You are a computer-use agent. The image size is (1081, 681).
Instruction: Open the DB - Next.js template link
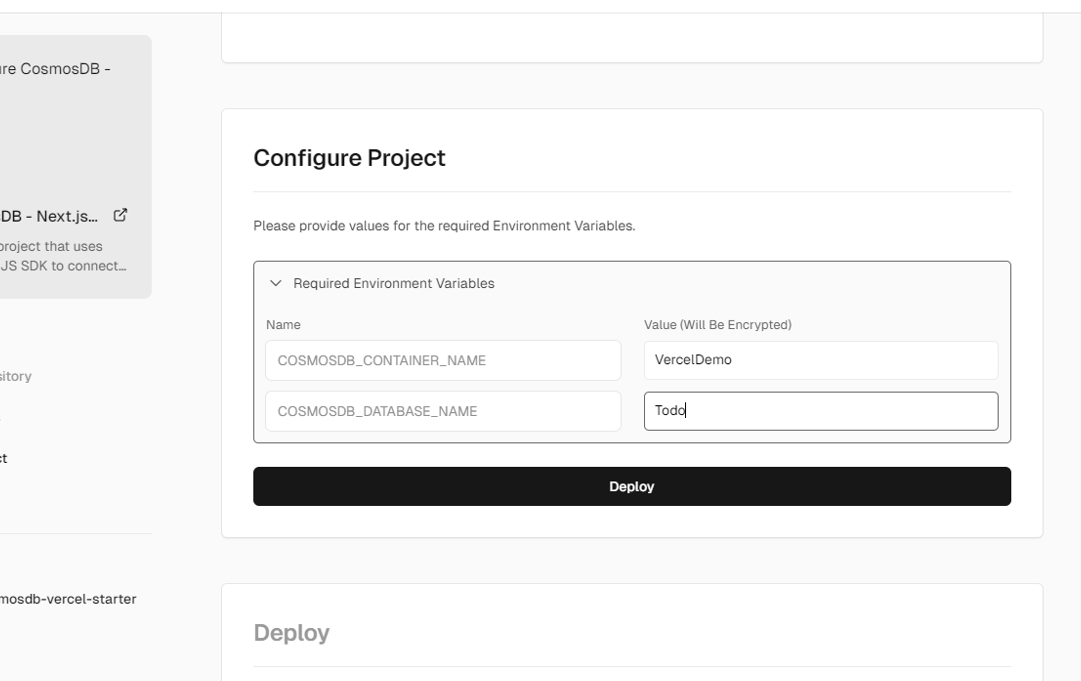[48, 216]
